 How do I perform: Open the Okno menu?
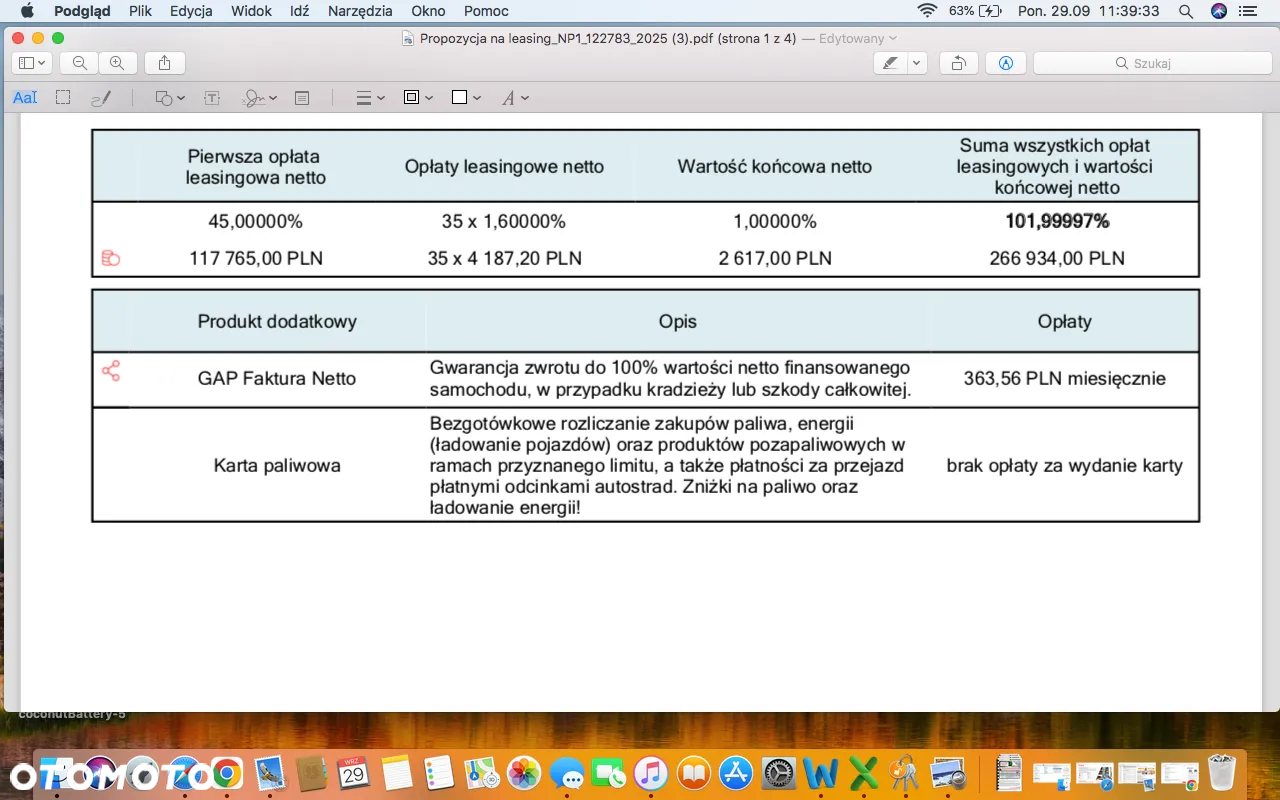[428, 11]
